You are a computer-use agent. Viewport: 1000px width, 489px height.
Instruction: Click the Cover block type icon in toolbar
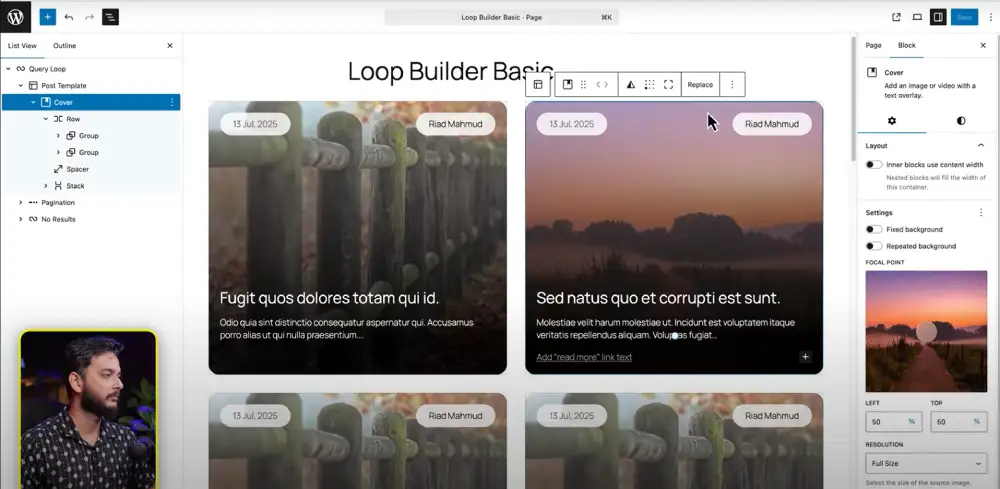coord(567,84)
